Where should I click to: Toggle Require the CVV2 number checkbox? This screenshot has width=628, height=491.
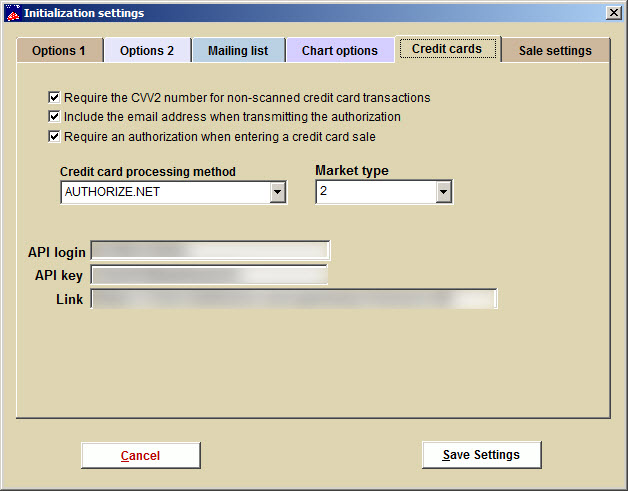[x=54, y=98]
